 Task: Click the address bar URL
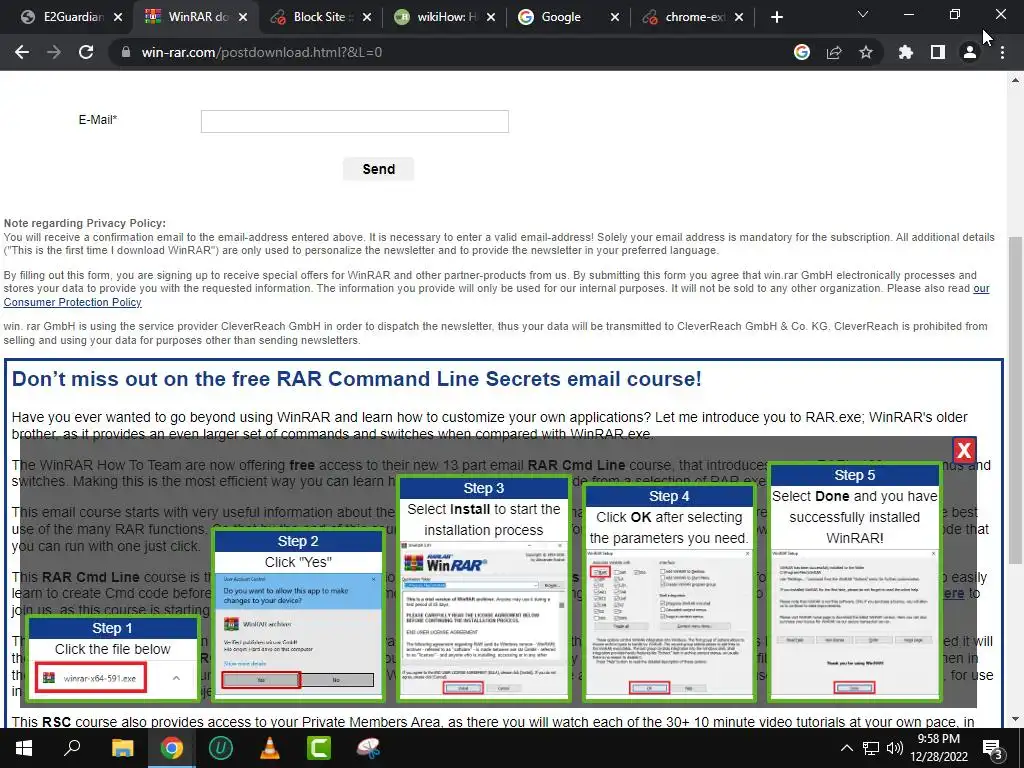[x=262, y=52]
